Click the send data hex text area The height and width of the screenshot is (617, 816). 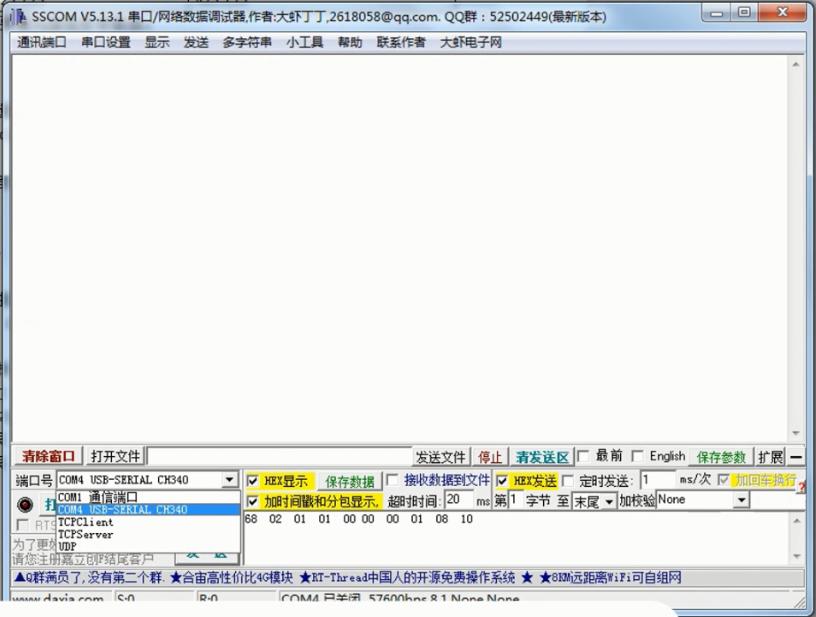pyautogui.click(x=515, y=538)
